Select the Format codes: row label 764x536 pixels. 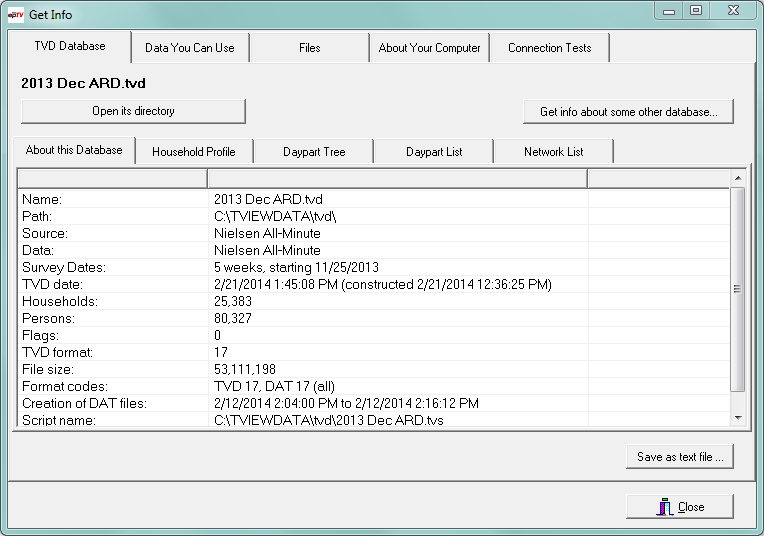point(65,386)
